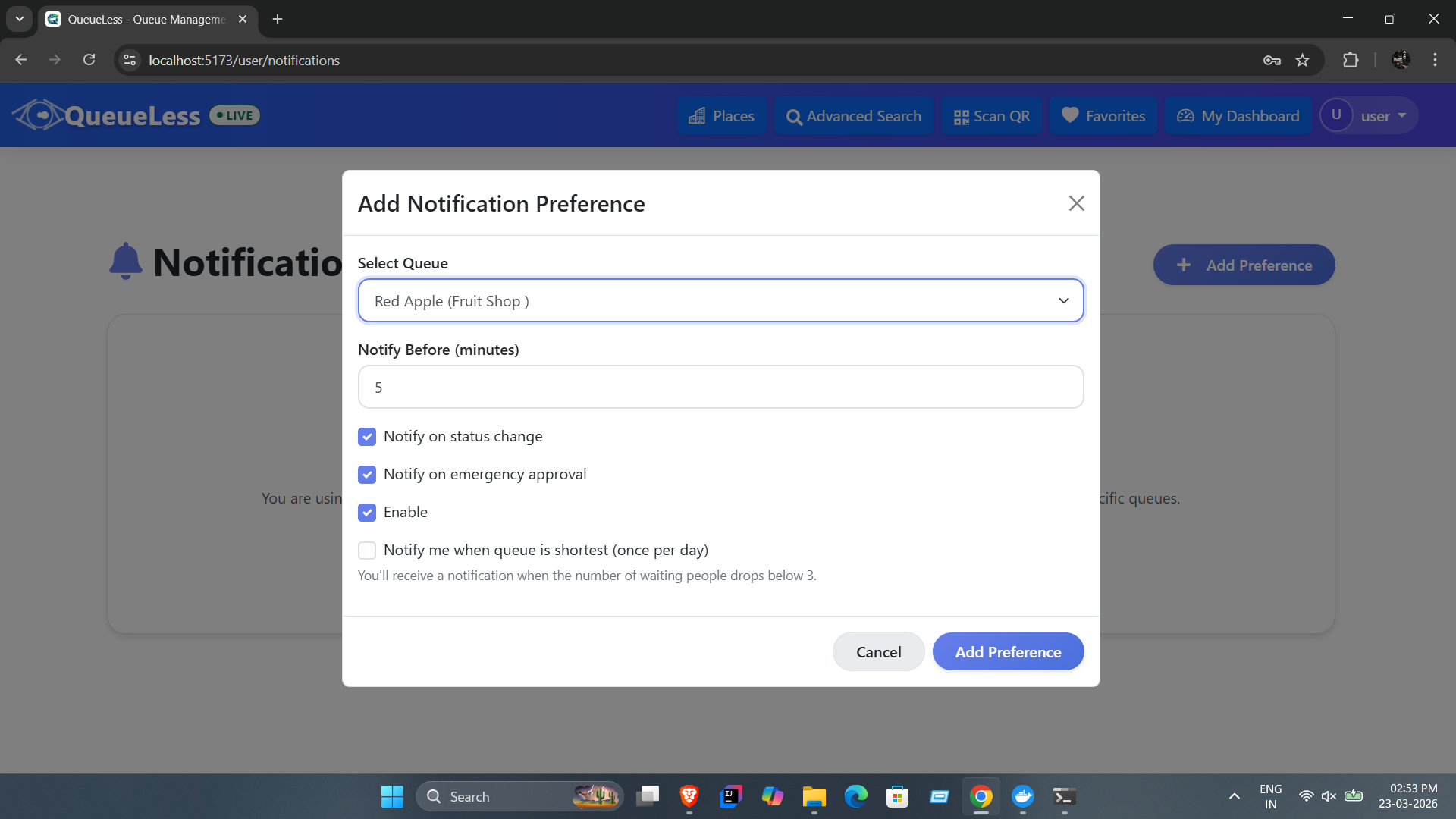View site information icon in address bar
1456x819 pixels.
[x=130, y=60]
